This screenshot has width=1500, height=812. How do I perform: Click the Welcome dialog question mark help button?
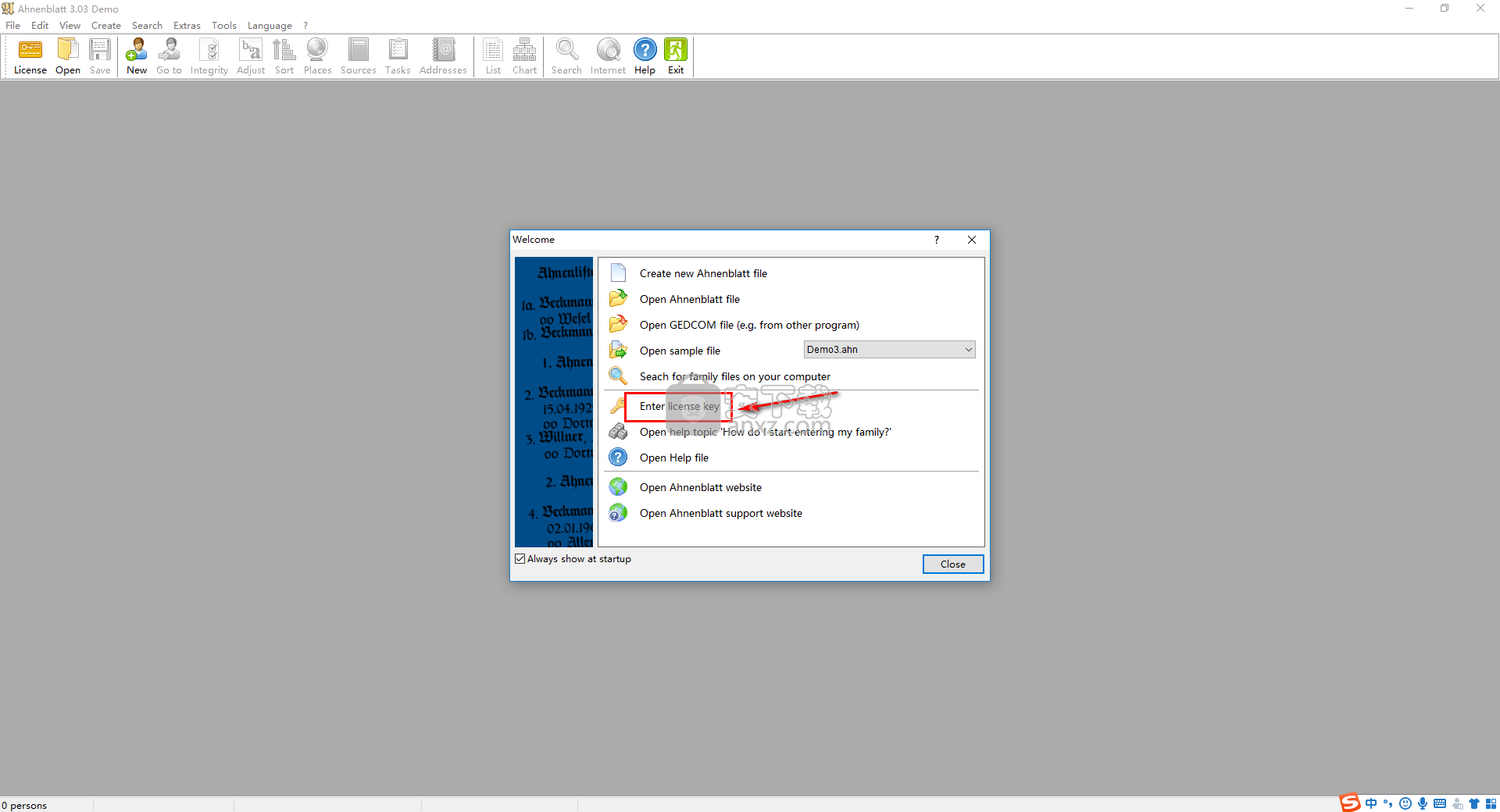(937, 240)
